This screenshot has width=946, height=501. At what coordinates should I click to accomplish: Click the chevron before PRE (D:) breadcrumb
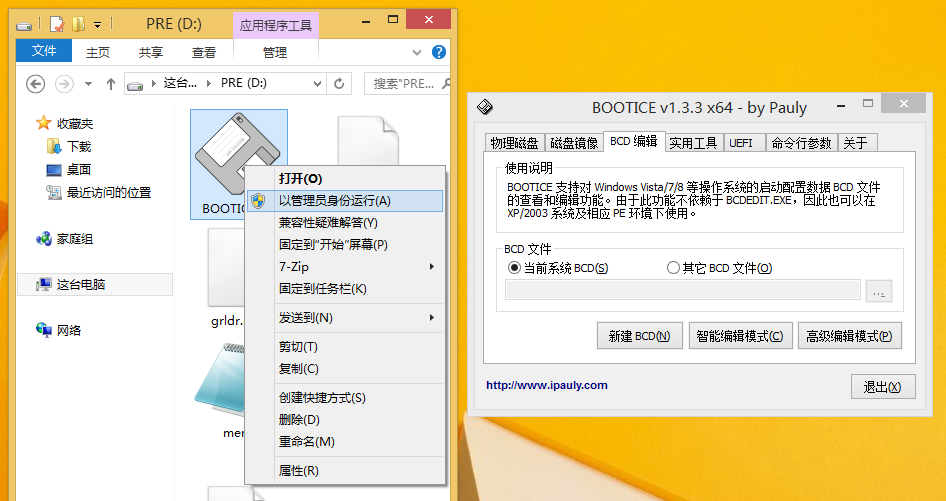[209, 83]
